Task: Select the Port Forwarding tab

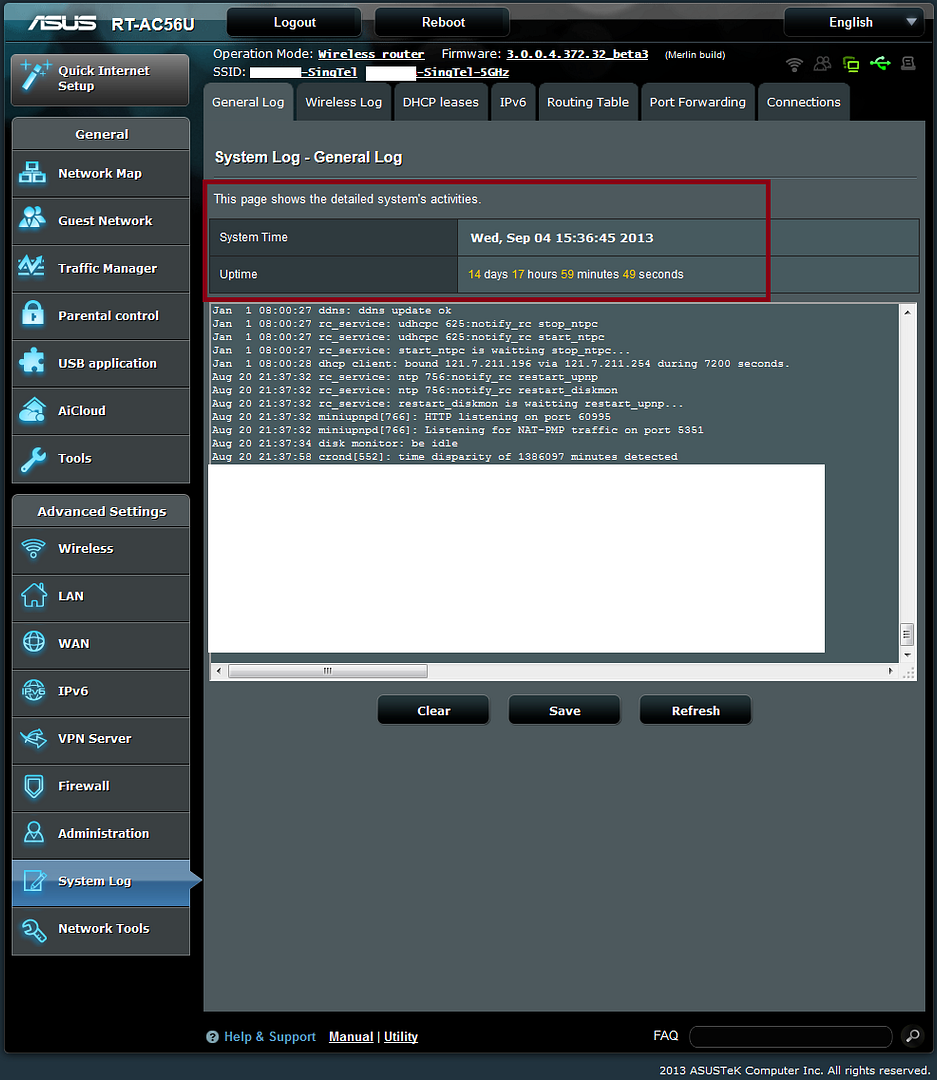Action: [697, 102]
